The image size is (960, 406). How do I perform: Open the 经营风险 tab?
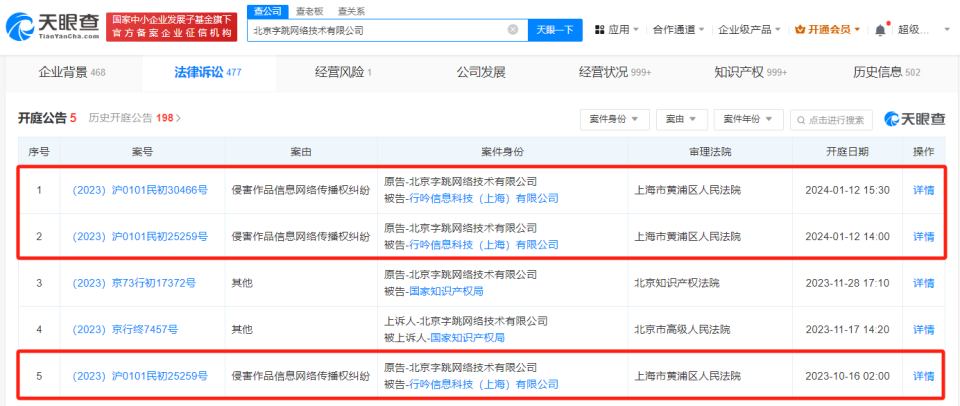click(343, 72)
